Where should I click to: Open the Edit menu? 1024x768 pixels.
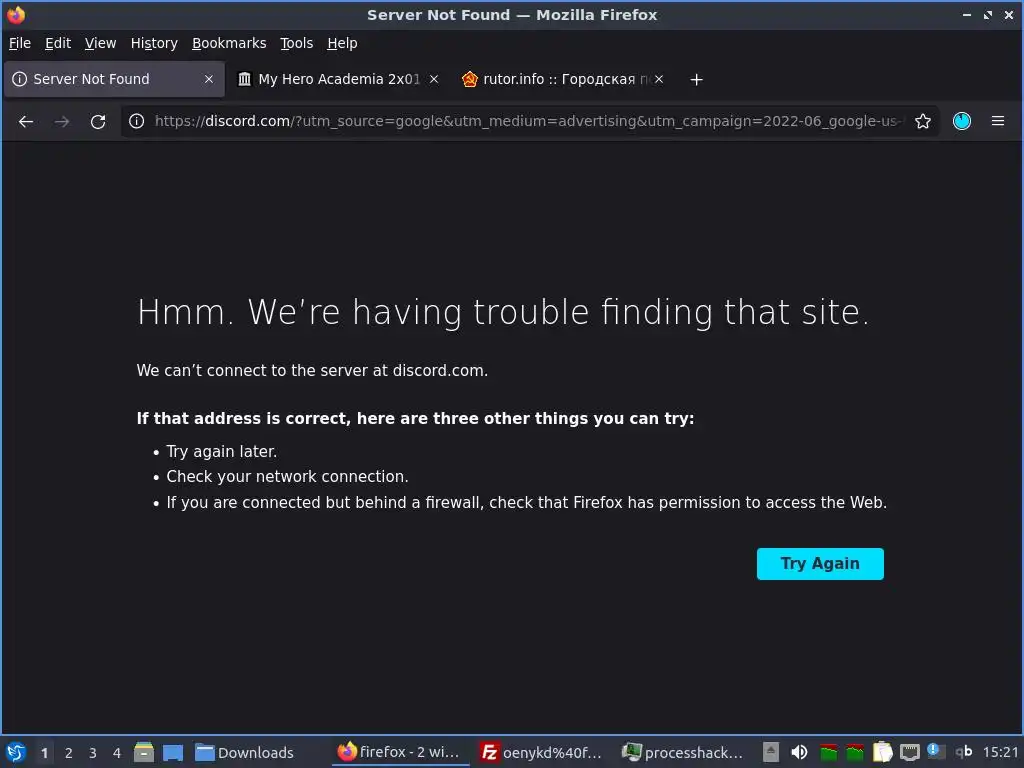57,43
